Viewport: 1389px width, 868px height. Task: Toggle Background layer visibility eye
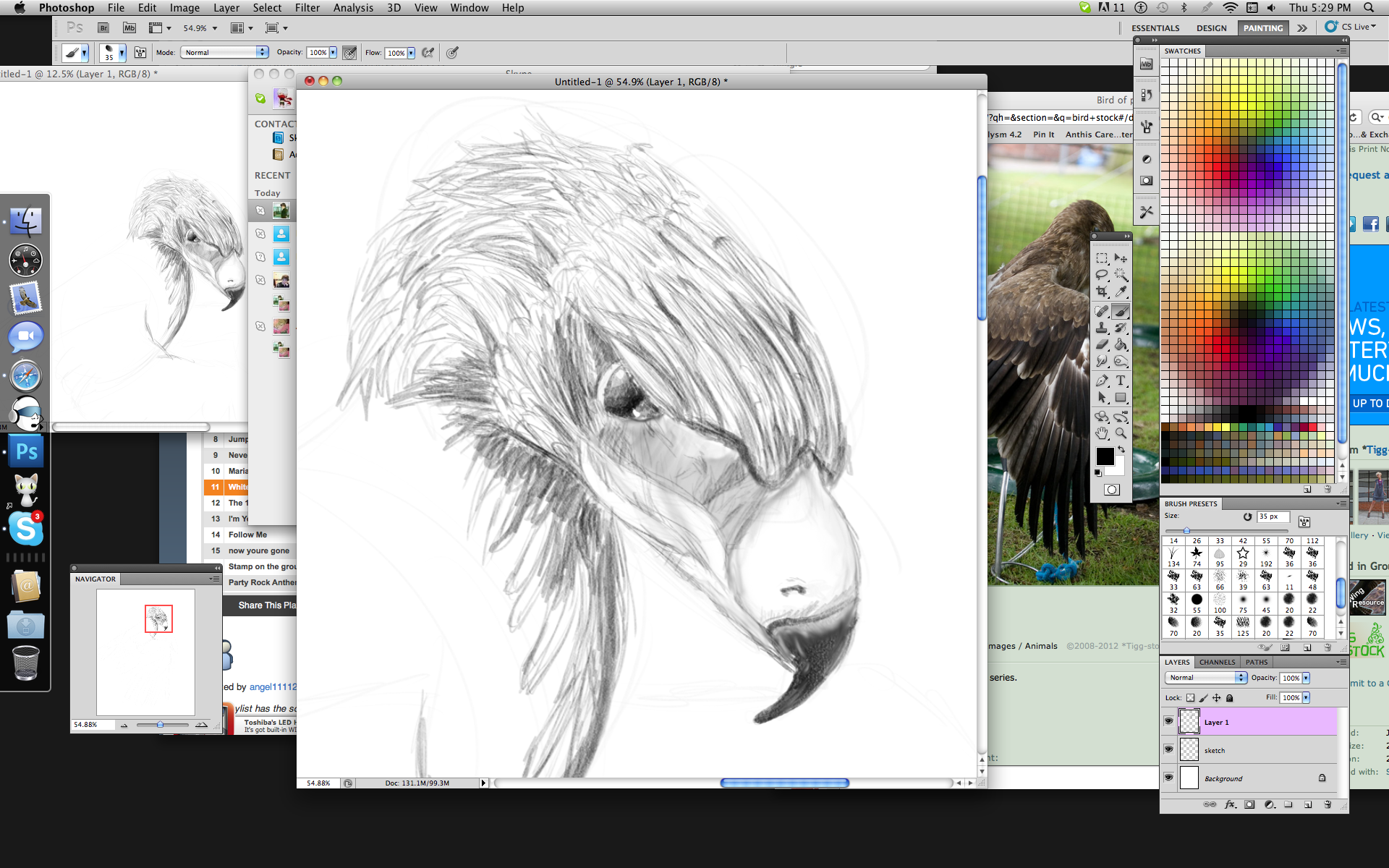pyautogui.click(x=1168, y=778)
